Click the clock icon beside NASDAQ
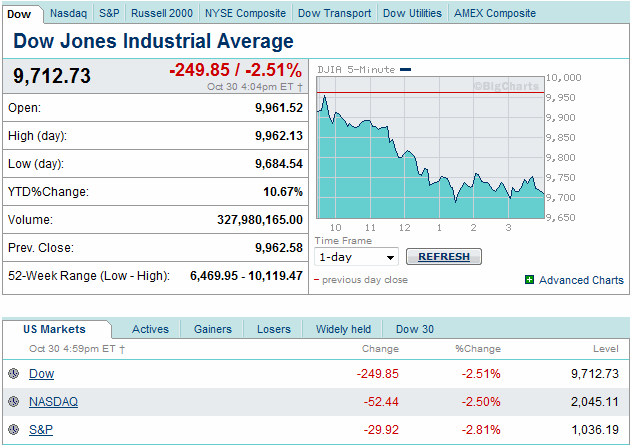The width and height of the screenshot is (631, 445). pyautogui.click(x=14, y=402)
